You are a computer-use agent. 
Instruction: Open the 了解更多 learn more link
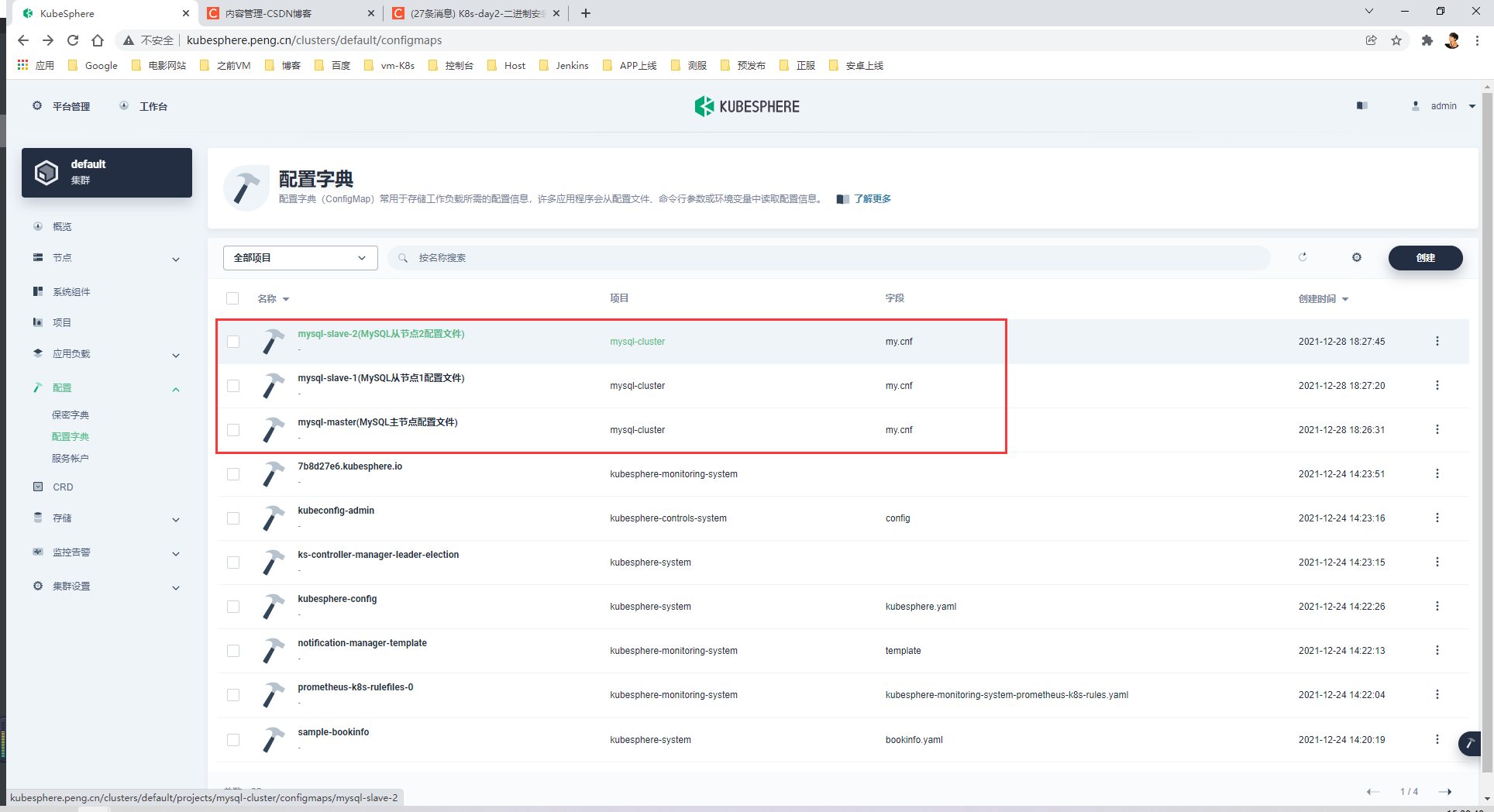[873, 199]
